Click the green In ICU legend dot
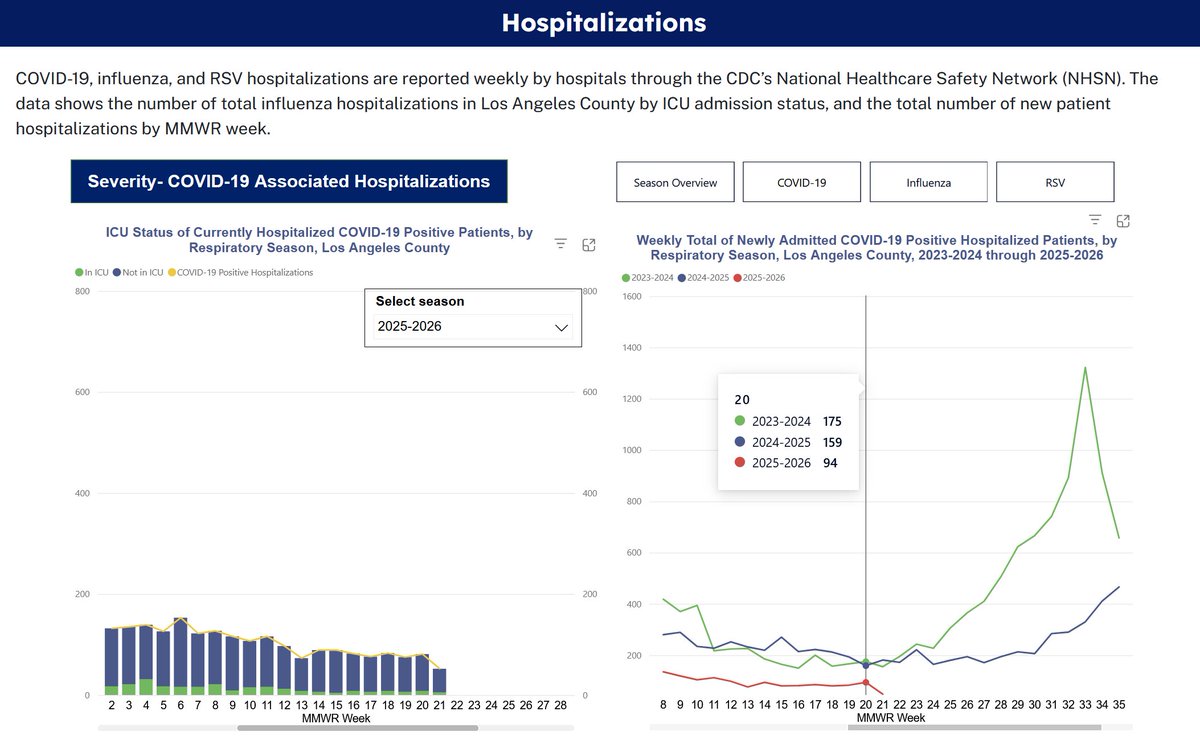Screen dimensions: 1200x736 point(78,272)
